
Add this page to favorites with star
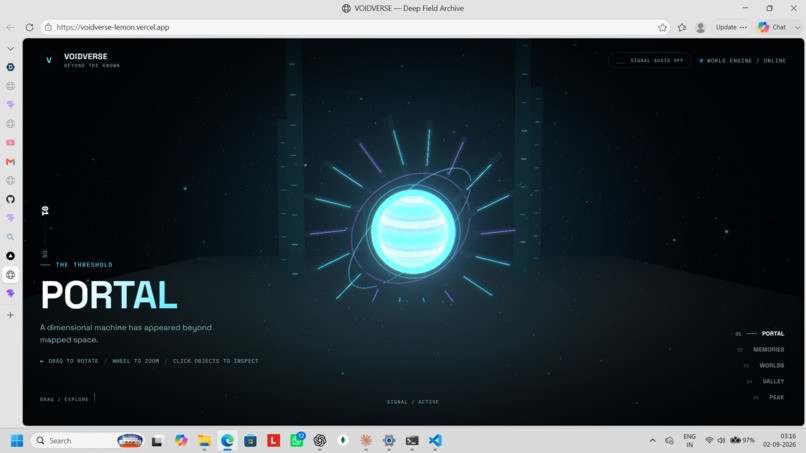662,27
